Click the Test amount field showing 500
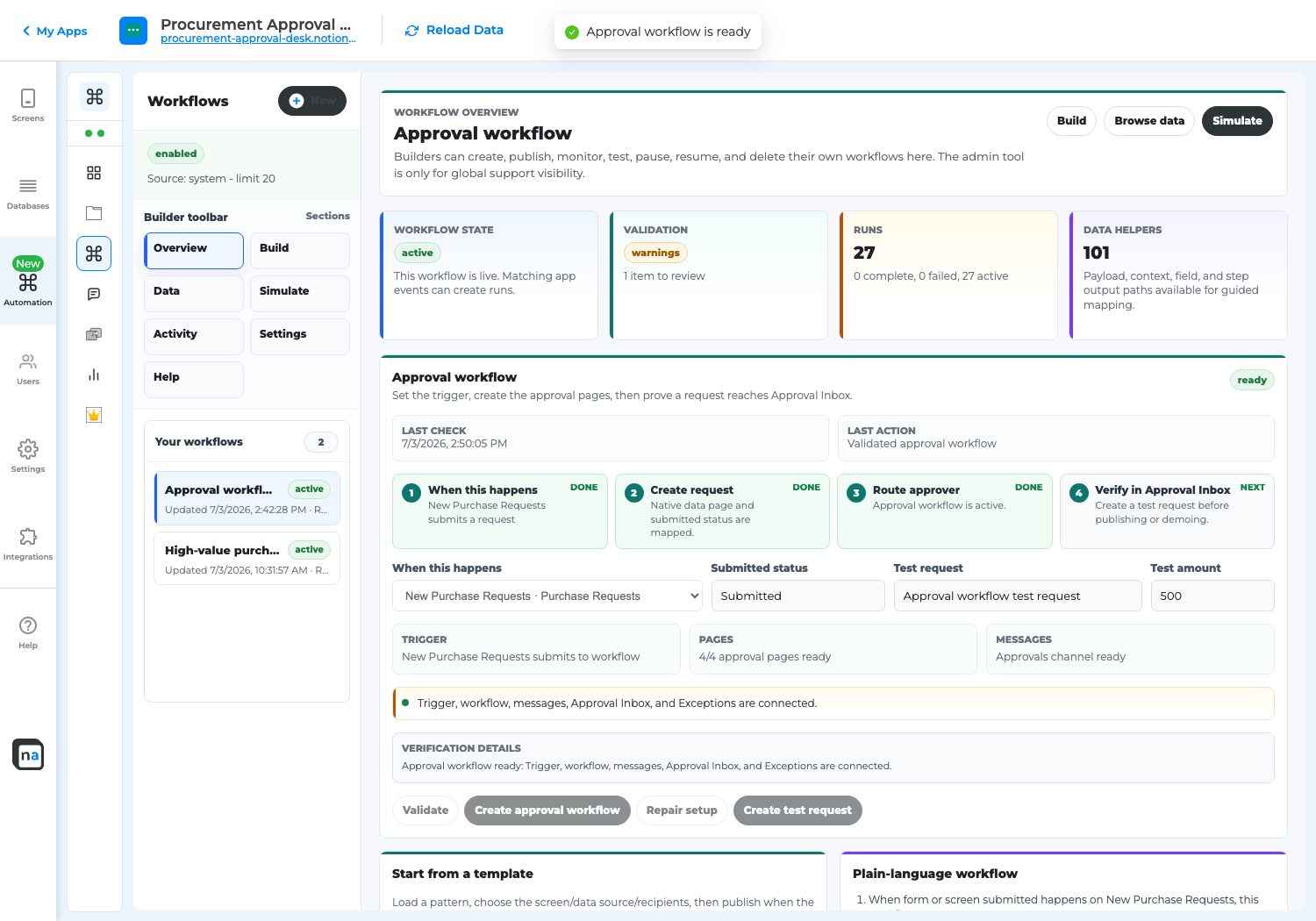The height and width of the screenshot is (921, 1316). [x=1212, y=596]
